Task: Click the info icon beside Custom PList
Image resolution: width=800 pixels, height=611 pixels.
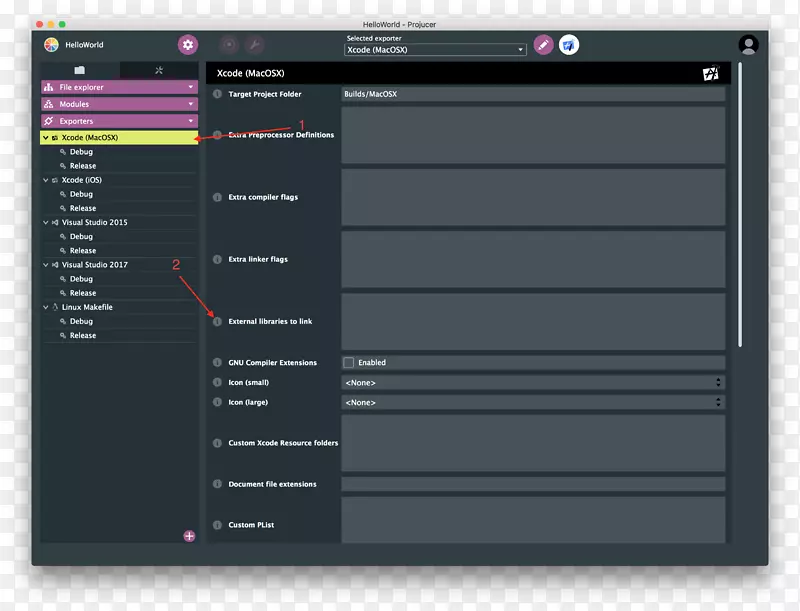Action: pos(218,525)
